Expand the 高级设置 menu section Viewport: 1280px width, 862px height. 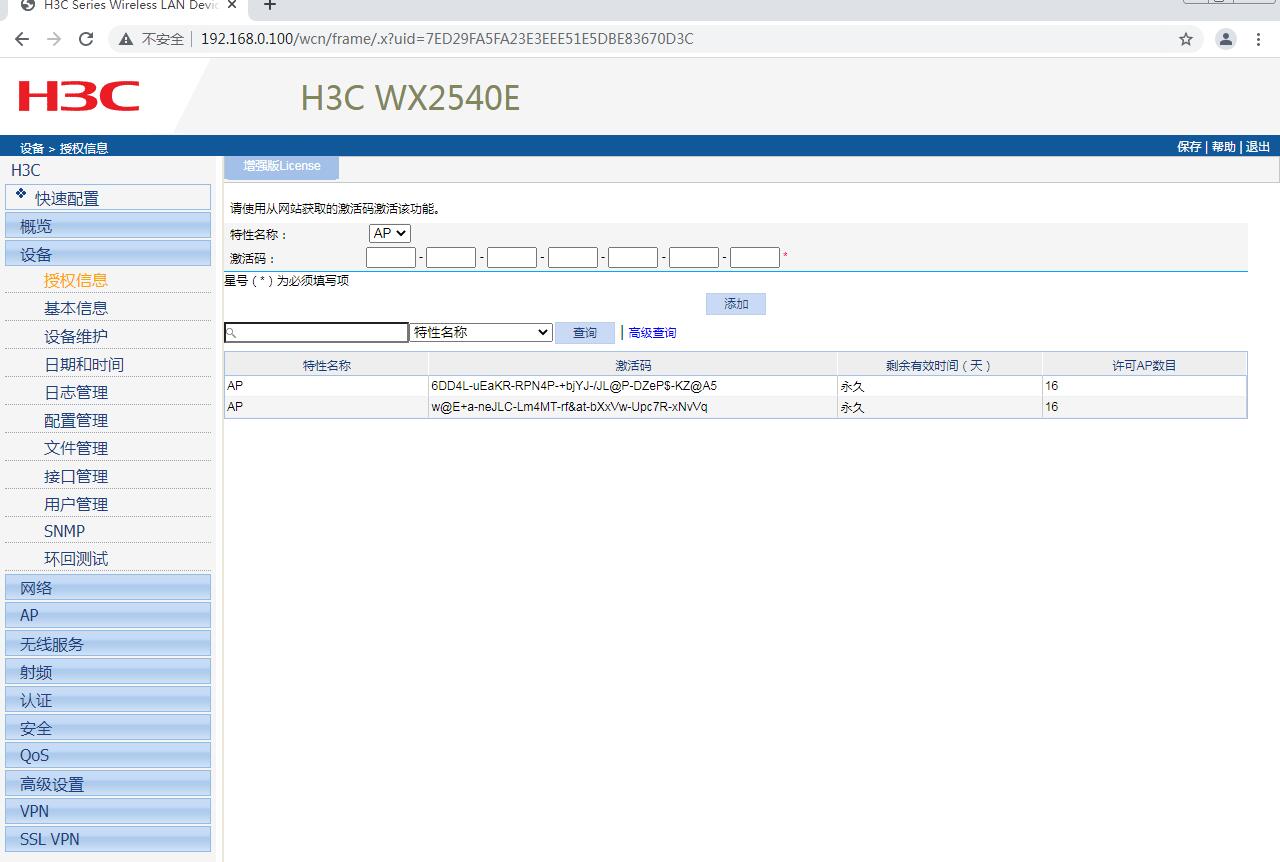coord(108,783)
